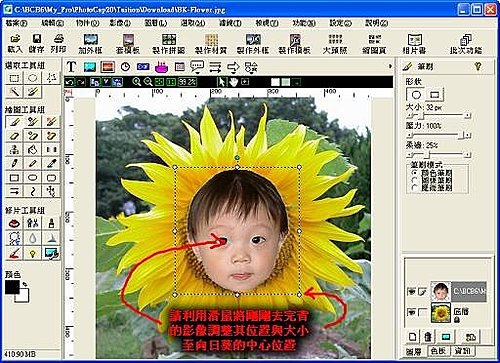Open the 製作材質 (make texture) tool
Image resolution: width=500 pixels, height=363 pixels.
pos(211,44)
